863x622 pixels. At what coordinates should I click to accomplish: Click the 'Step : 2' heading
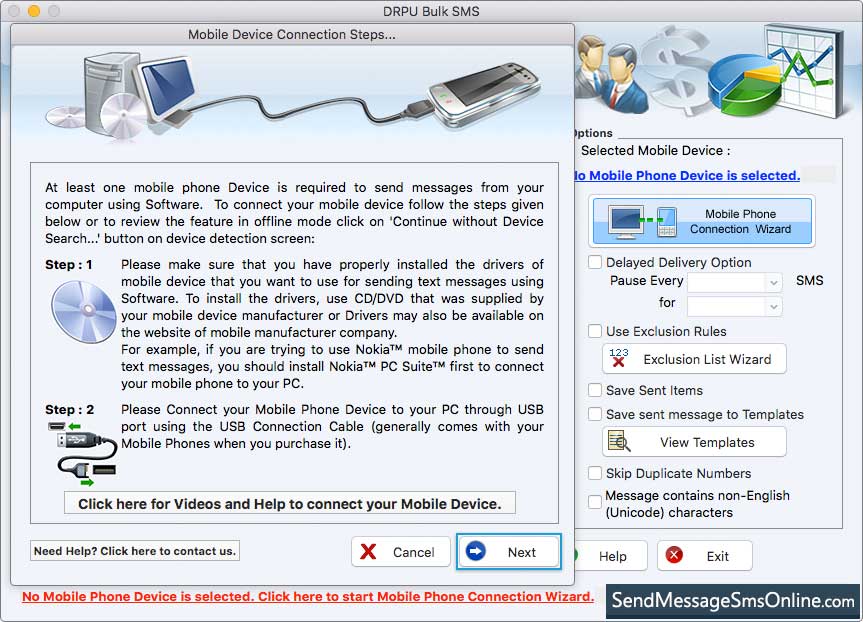69,410
